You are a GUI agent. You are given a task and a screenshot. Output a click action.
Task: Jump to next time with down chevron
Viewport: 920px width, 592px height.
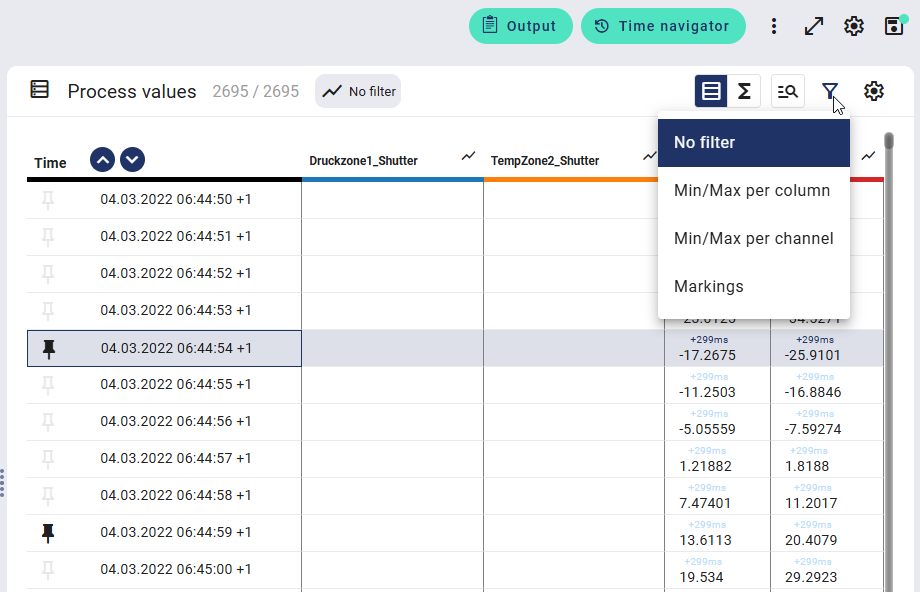tap(133, 159)
